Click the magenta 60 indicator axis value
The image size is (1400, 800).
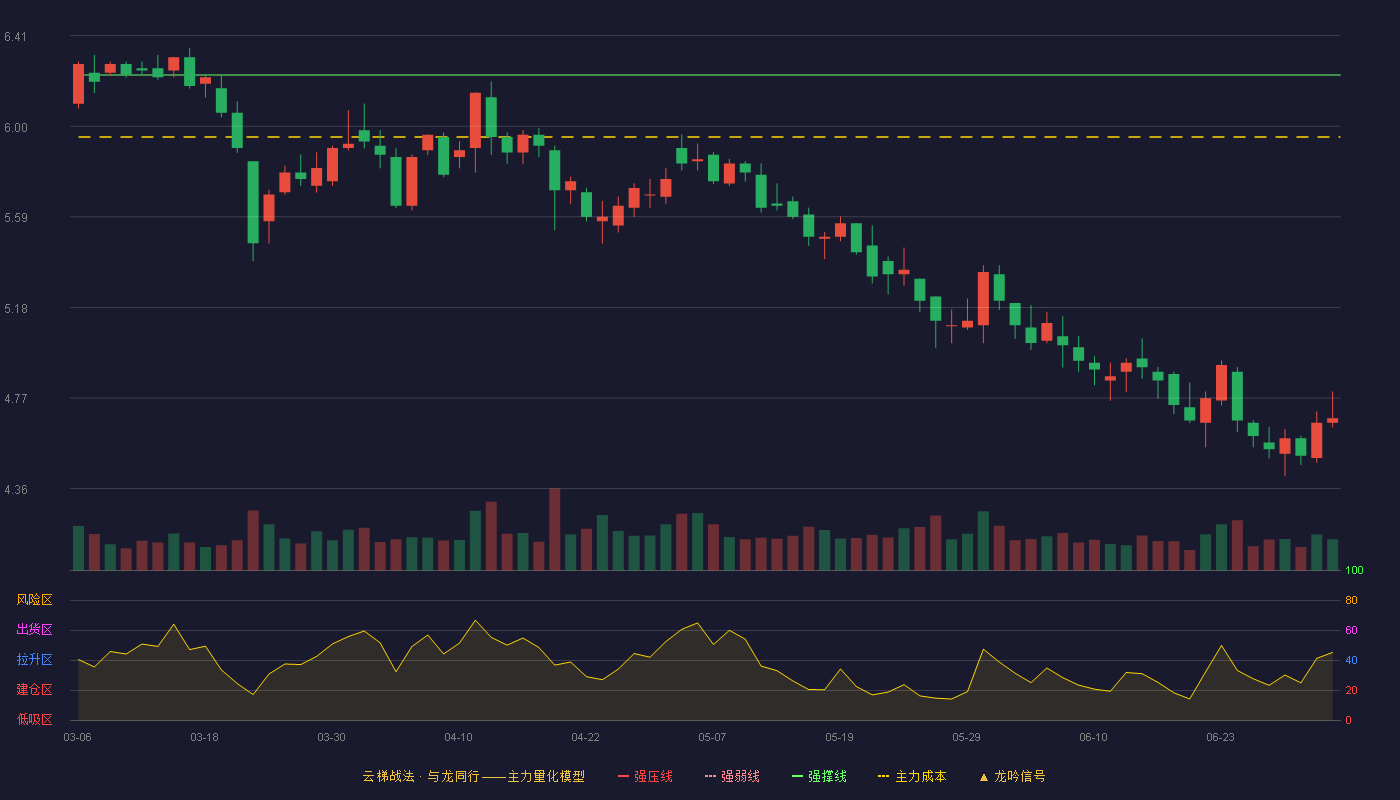click(x=1351, y=631)
